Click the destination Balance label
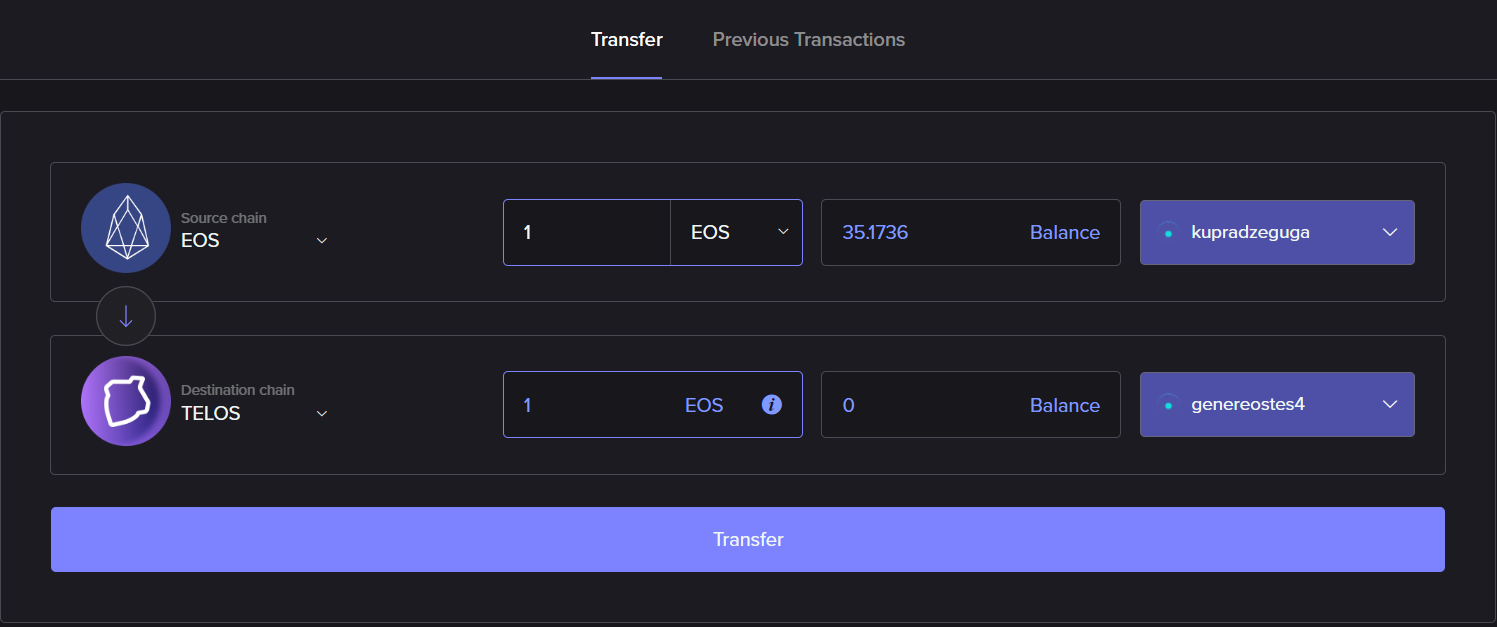 click(1064, 405)
